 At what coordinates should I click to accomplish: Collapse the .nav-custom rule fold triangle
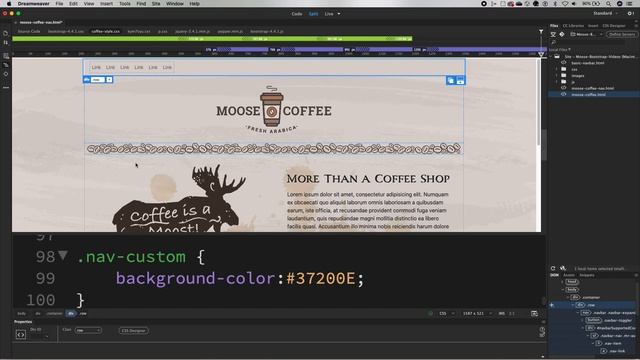click(x=63, y=256)
